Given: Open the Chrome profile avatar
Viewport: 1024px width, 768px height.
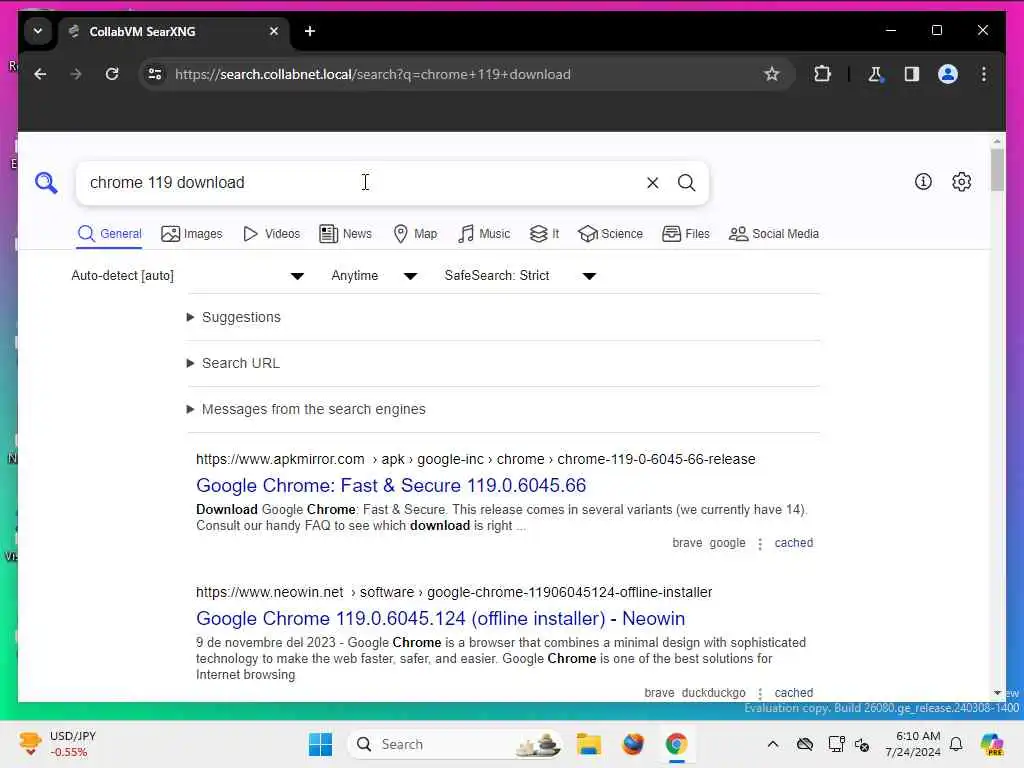Looking at the screenshot, I should pyautogui.click(x=948, y=74).
